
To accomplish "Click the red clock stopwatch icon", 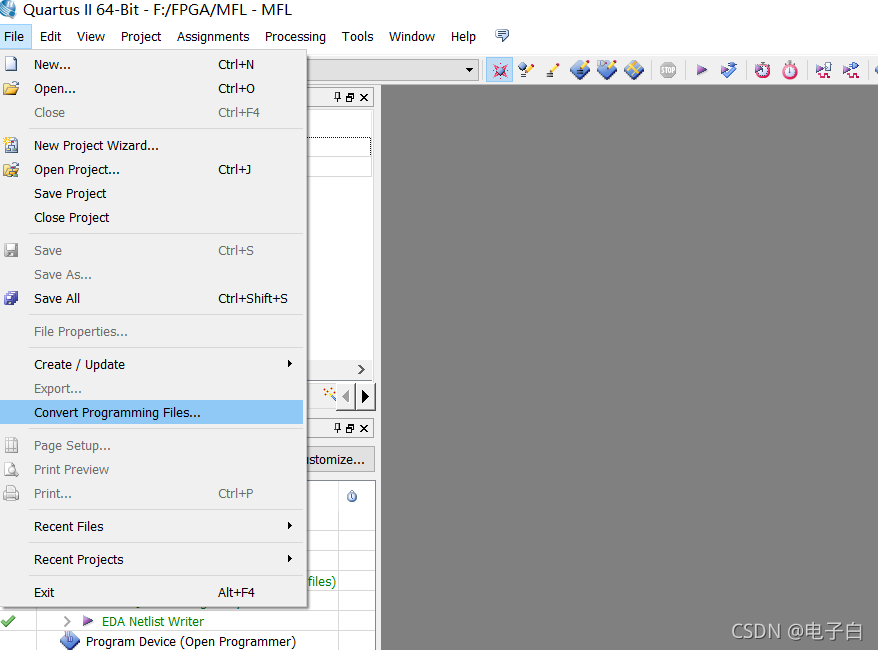I will 762,70.
